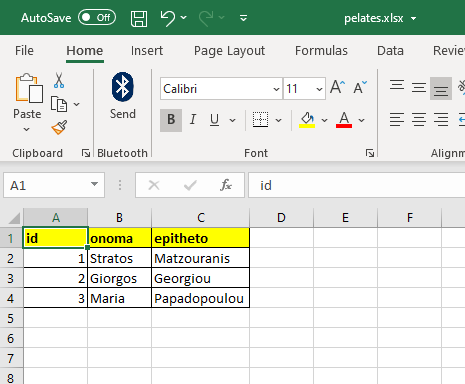Expand the Underline style arrow
The image size is (465, 384).
tap(233, 120)
